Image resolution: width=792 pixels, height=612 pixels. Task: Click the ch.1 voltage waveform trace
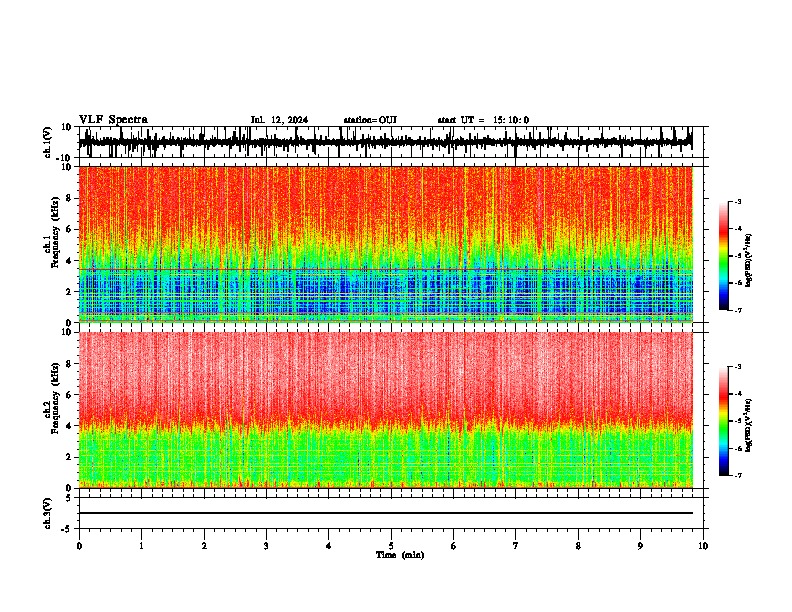tap(385, 142)
